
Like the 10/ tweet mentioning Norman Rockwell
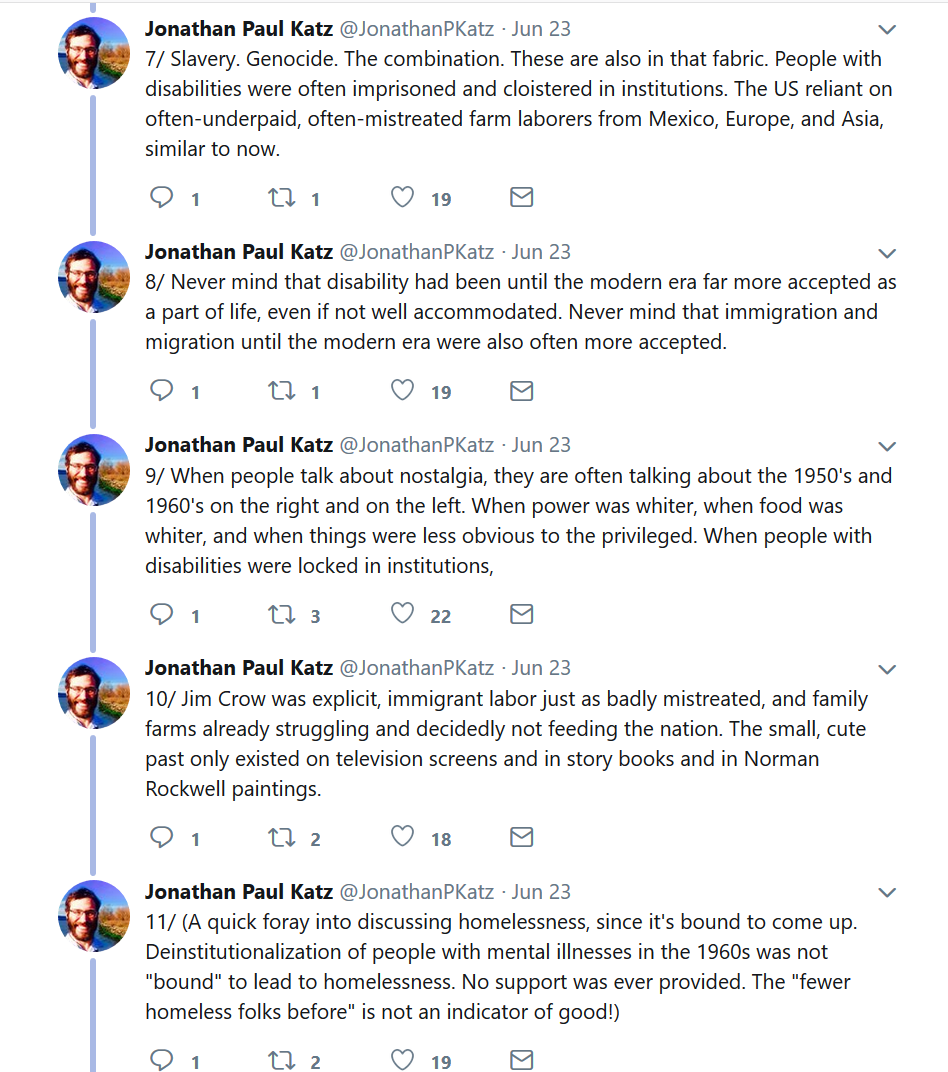[x=402, y=837]
